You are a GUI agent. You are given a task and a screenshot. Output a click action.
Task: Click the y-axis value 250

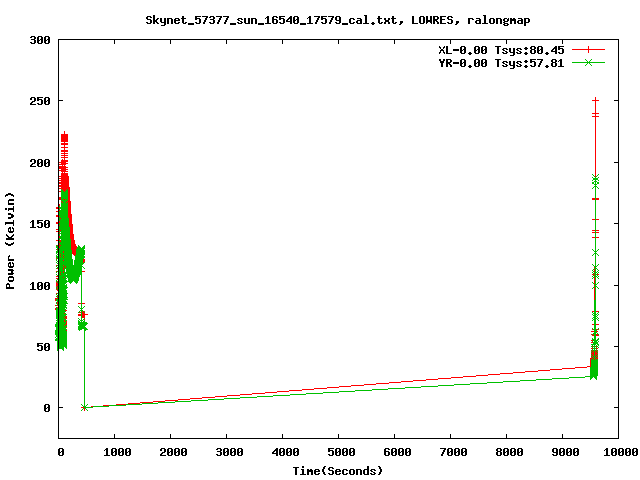pos(40,101)
